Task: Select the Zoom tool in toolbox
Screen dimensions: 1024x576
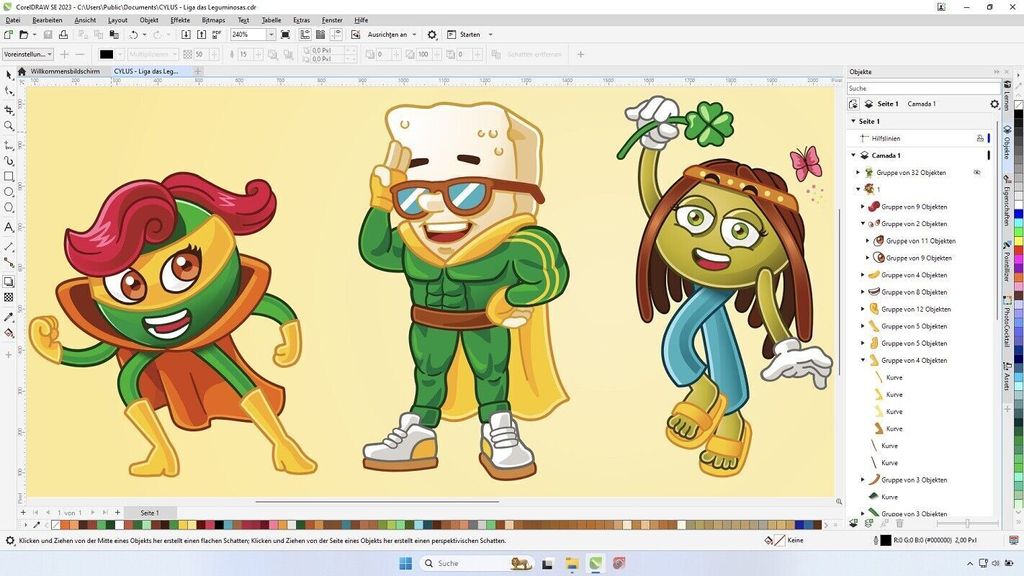Action: (x=9, y=126)
